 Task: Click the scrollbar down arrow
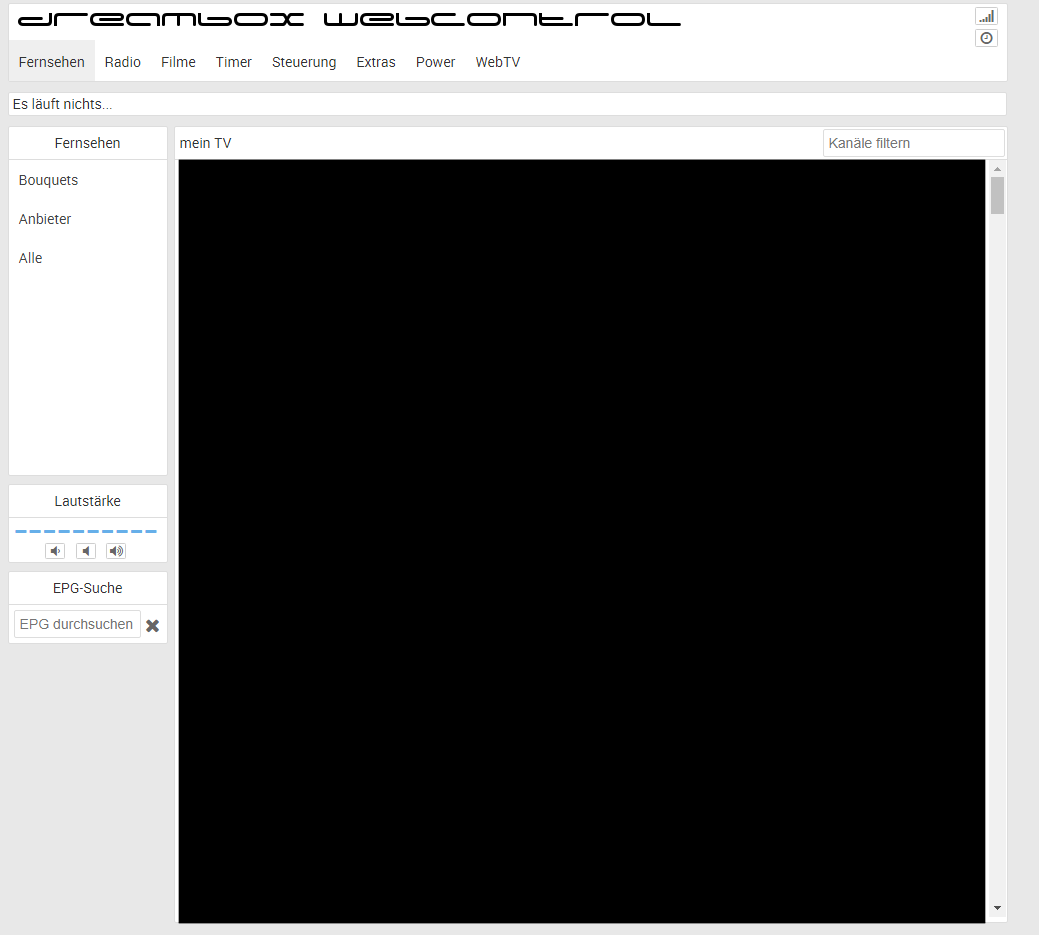point(997,908)
